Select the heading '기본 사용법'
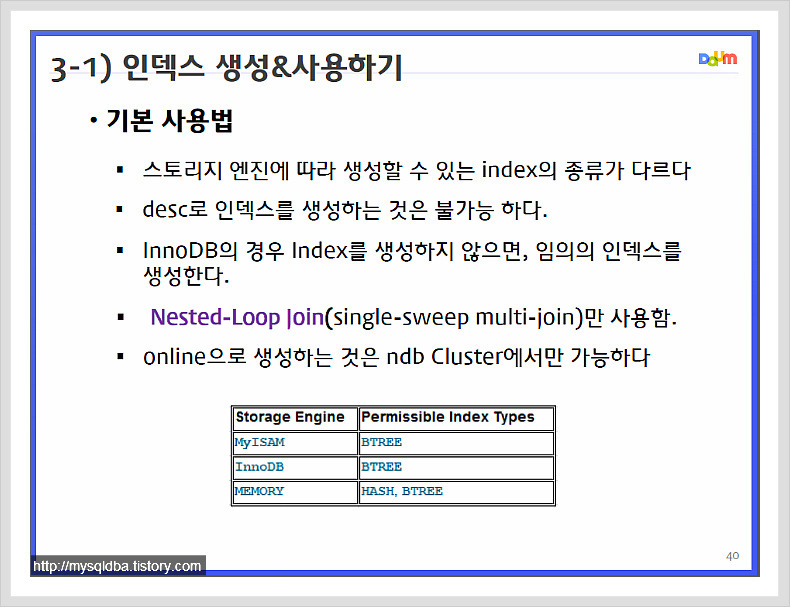This screenshot has height=607, width=790. tap(169, 121)
